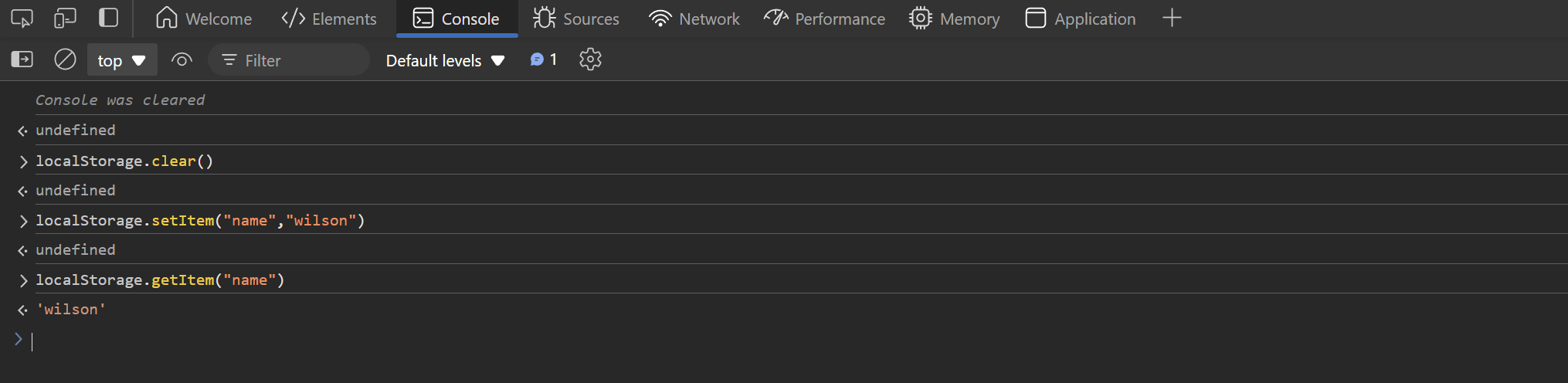Viewport: 1568px width, 383px height.
Task: Open the Performance tab
Action: point(824,19)
